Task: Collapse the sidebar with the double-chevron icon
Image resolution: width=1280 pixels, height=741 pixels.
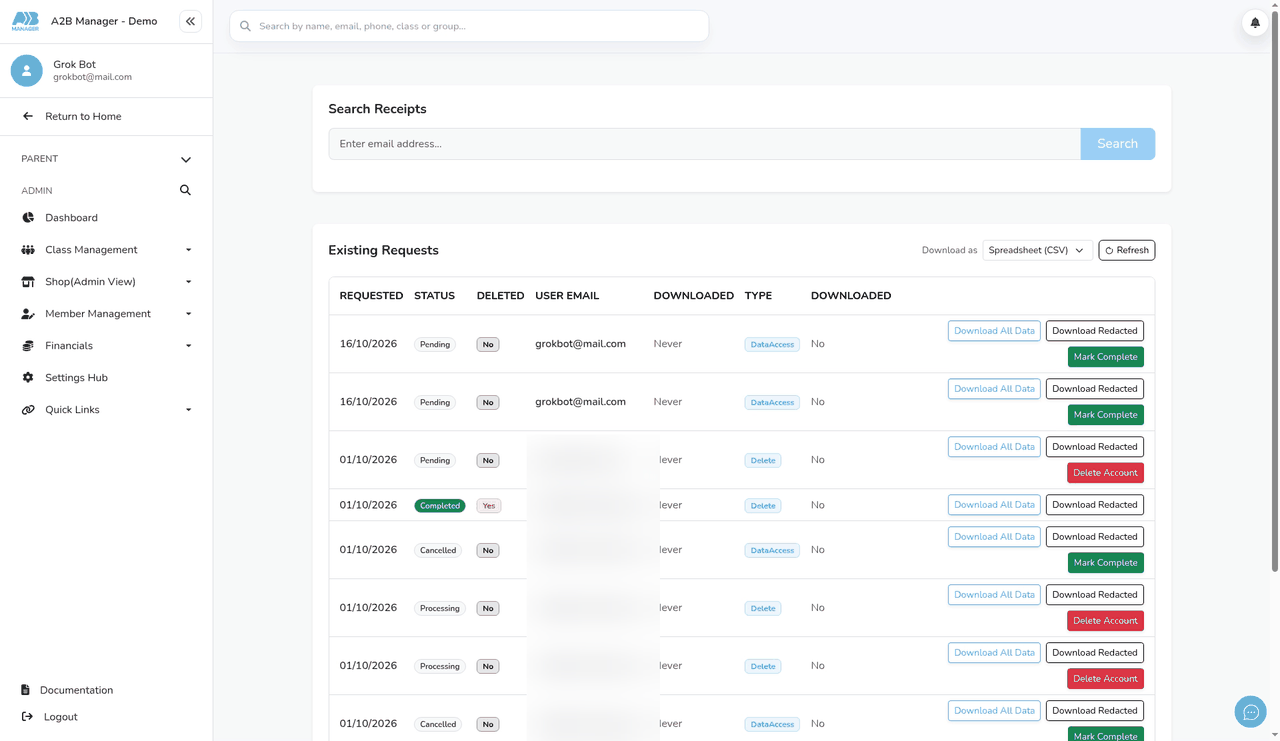Action: pyautogui.click(x=190, y=21)
